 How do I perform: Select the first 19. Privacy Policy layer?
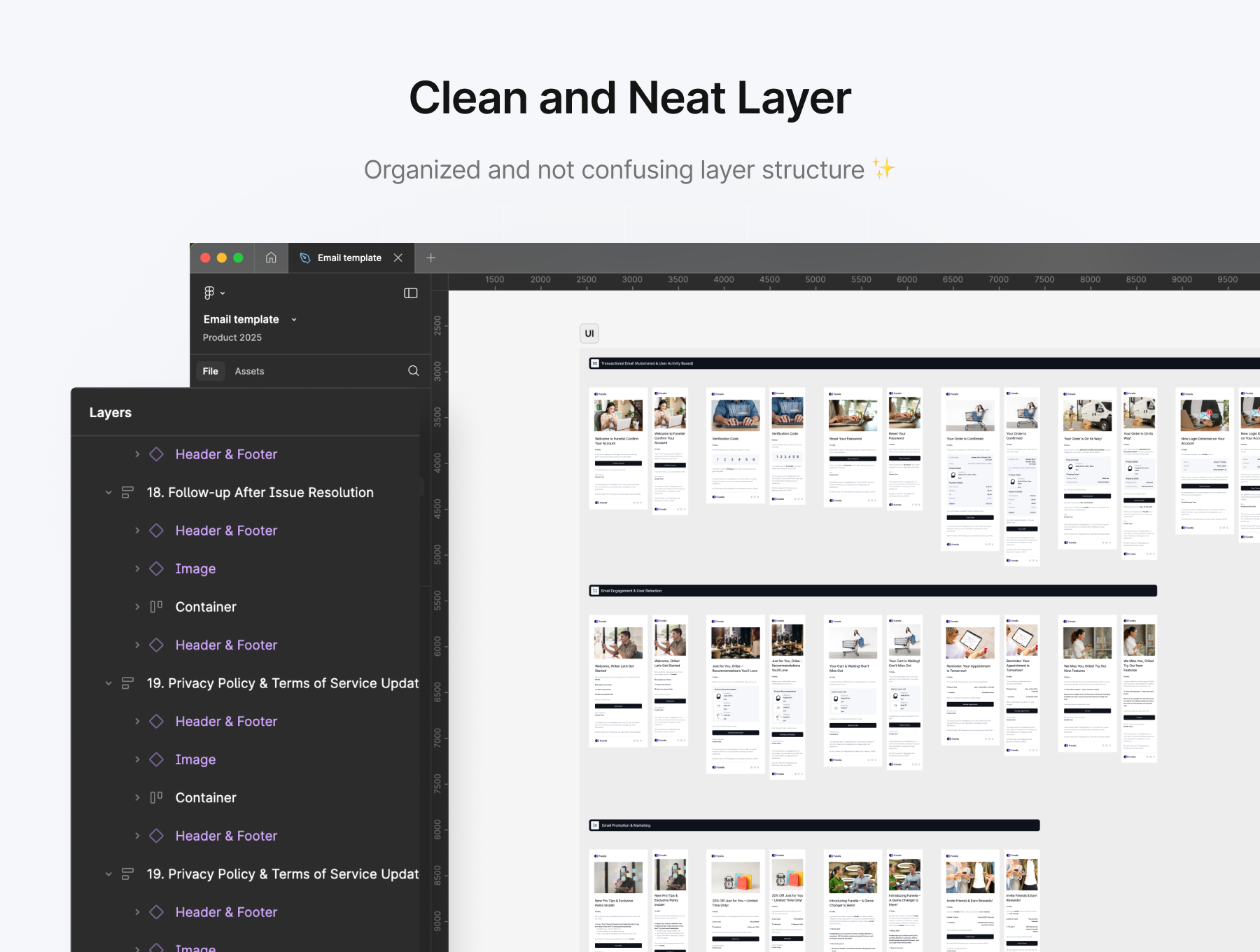(282, 683)
